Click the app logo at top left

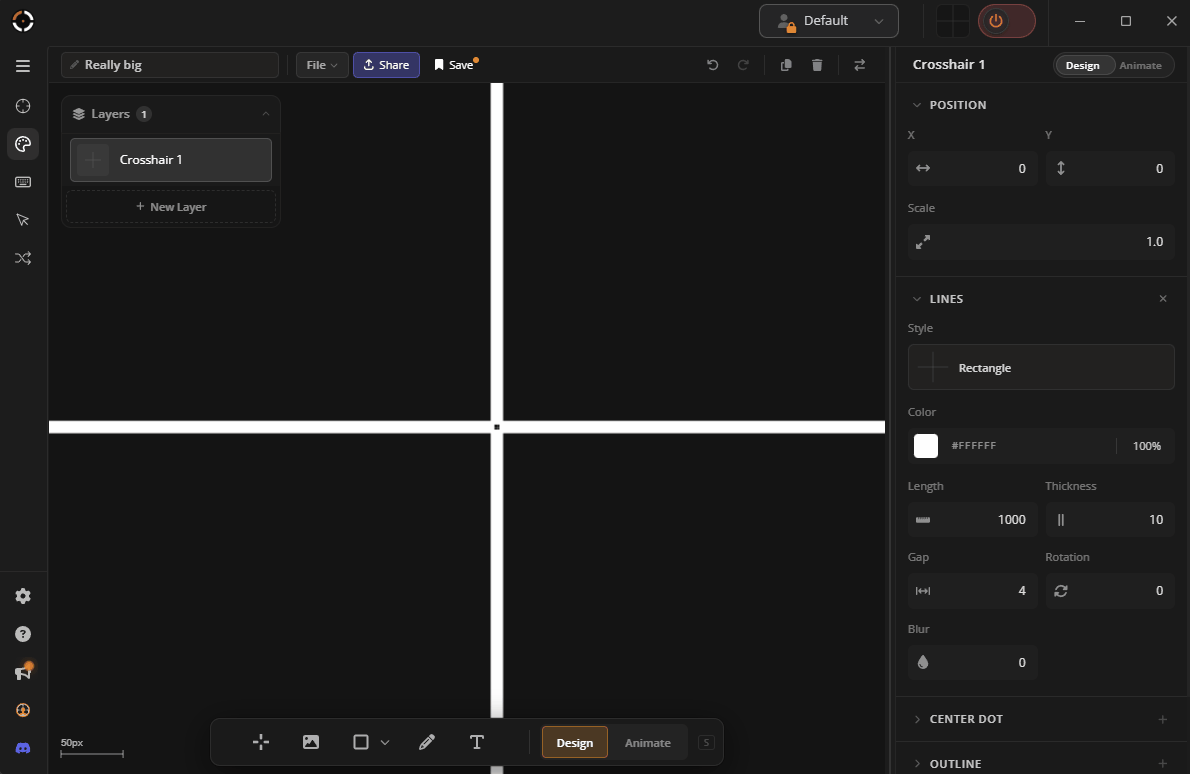(x=23, y=20)
